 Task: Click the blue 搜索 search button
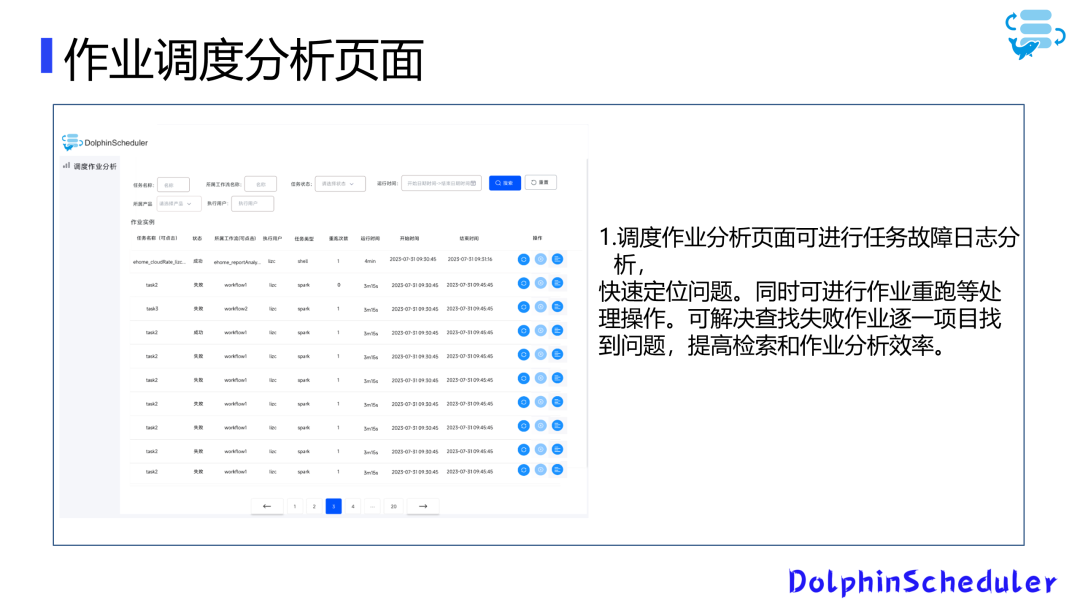(x=505, y=183)
